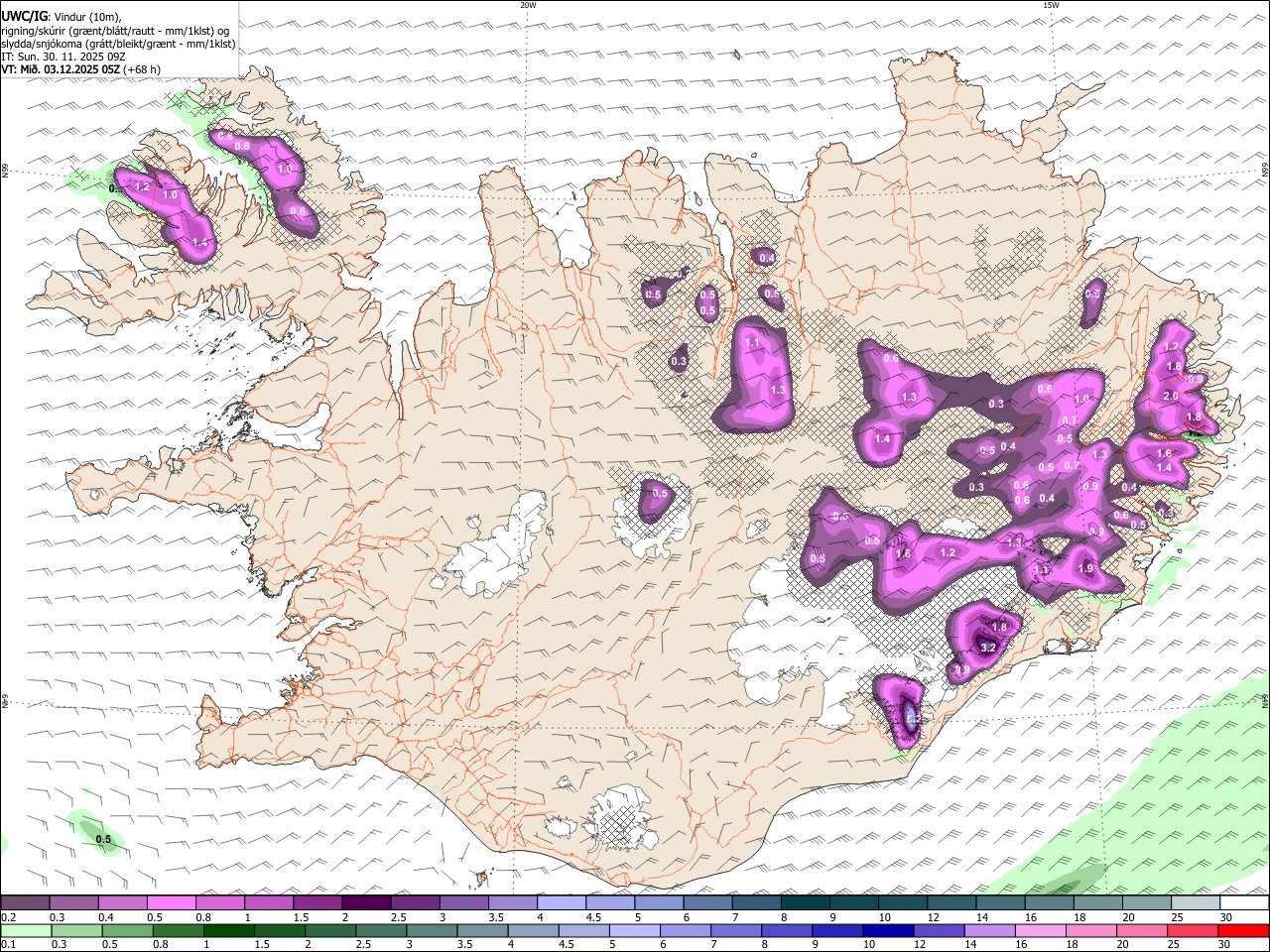This screenshot has height=952, width=1270.
Task: Pick the darkest green swatch above lower label 1
Action: coord(228,930)
